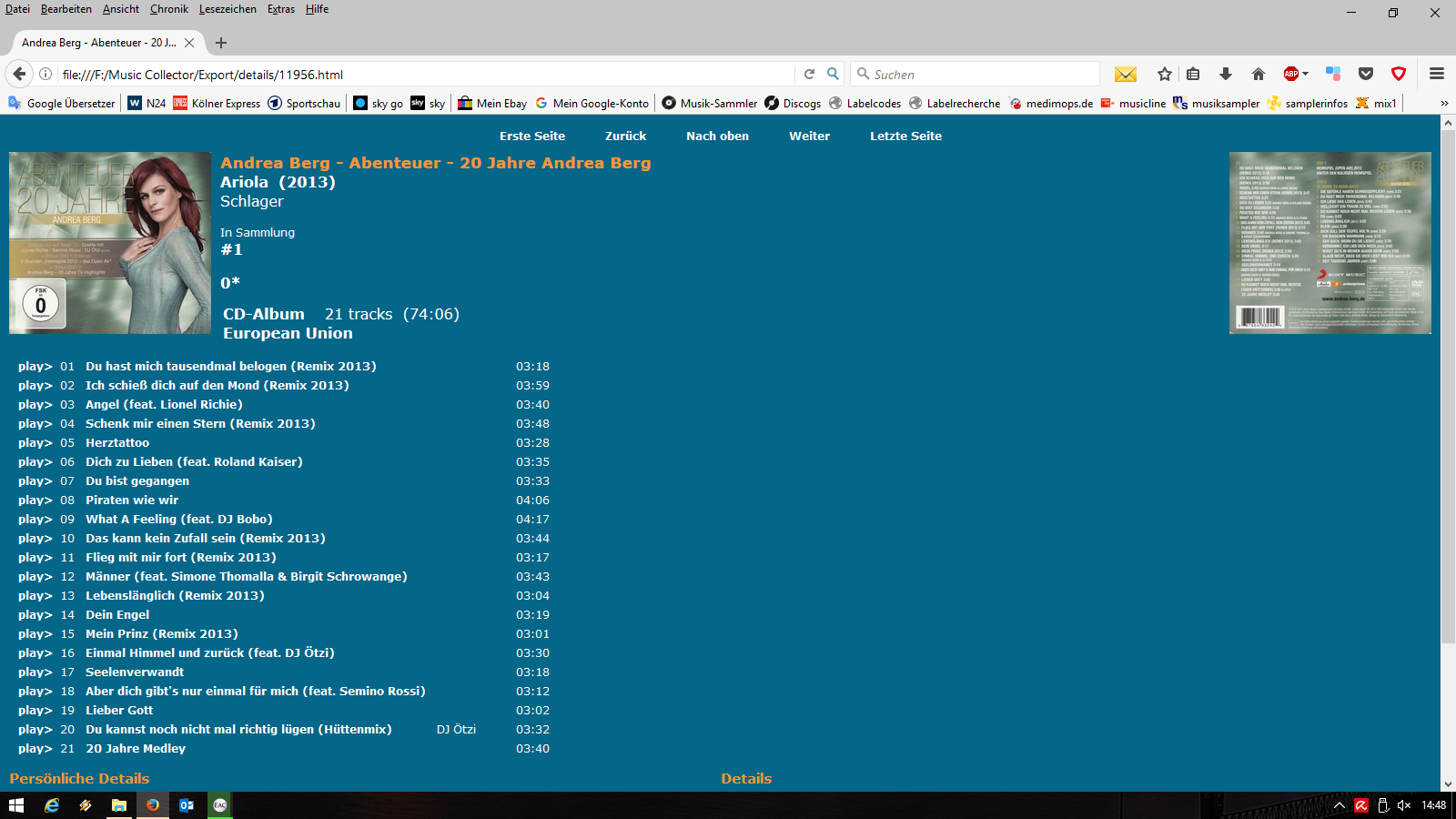Show more bookmarks via the overflow chevron
The image size is (1456, 819).
click(x=1443, y=104)
